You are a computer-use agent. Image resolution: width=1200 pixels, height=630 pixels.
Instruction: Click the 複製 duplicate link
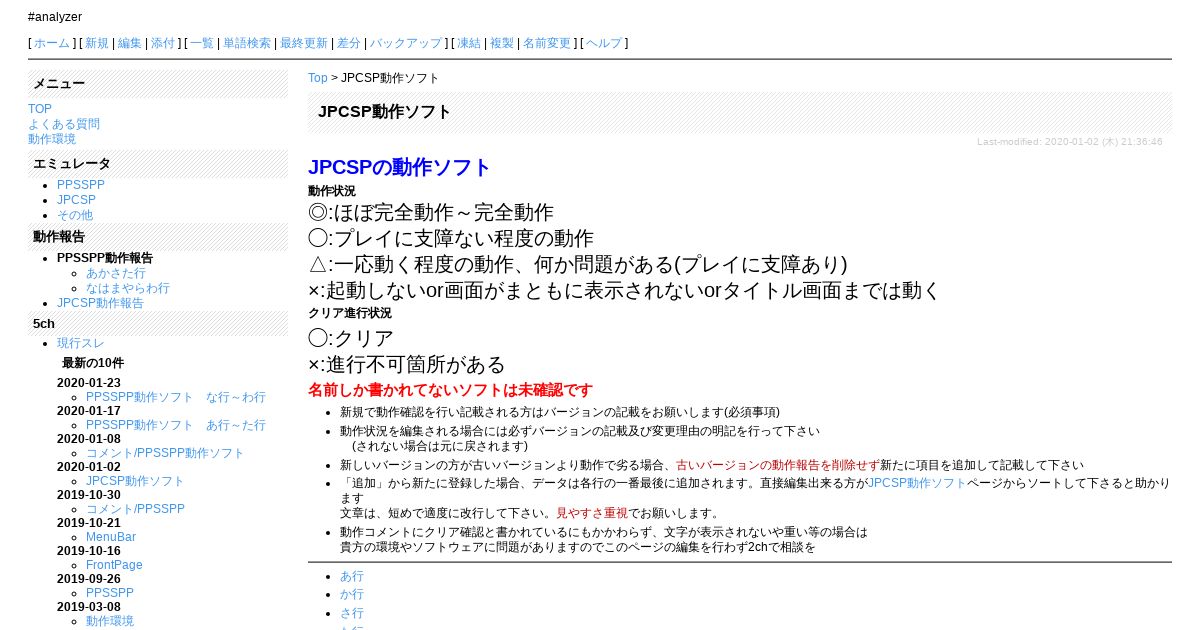pos(502,43)
